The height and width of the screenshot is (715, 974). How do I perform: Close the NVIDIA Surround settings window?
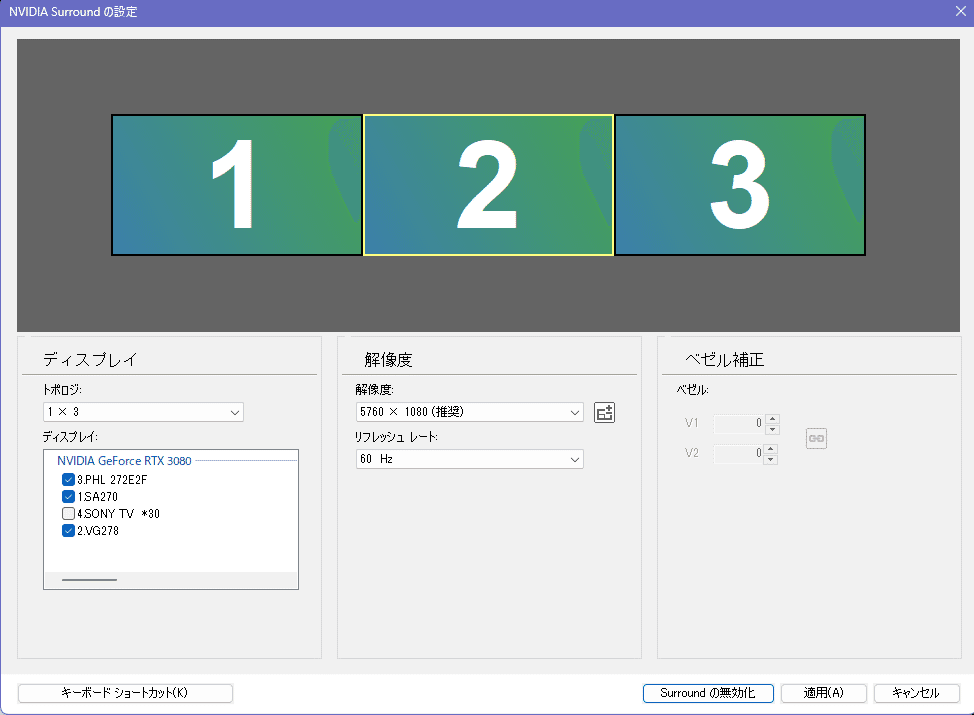960,12
